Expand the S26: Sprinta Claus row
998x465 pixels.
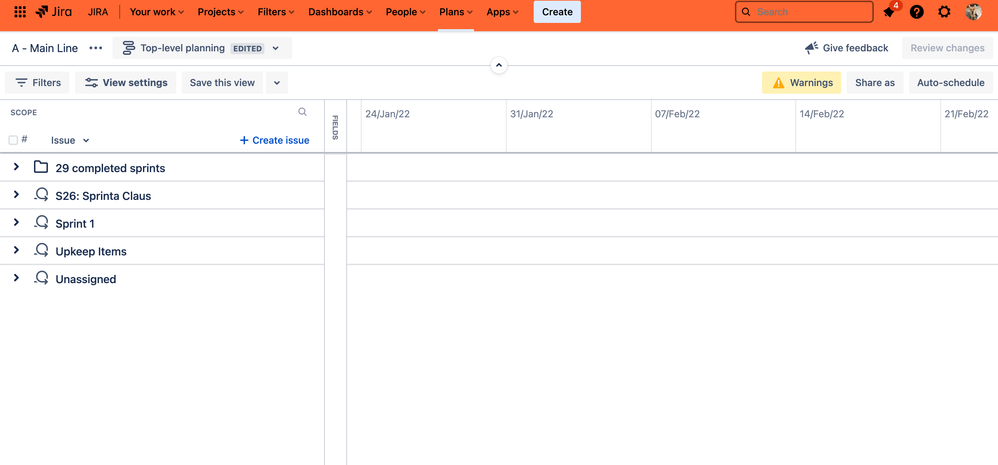pyautogui.click(x=17, y=195)
